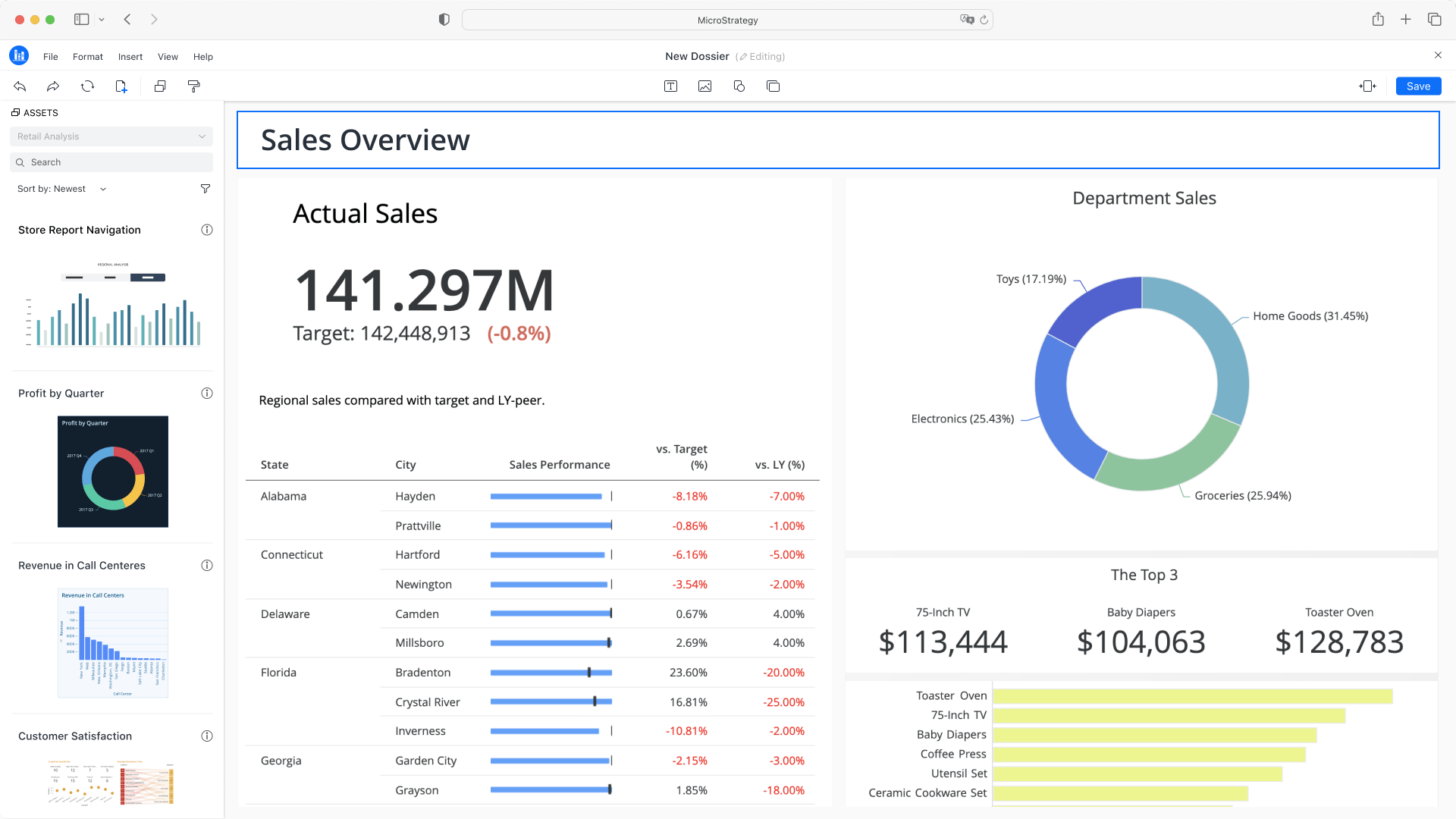Click the insert image icon
1456x819 pixels.
pos(704,86)
